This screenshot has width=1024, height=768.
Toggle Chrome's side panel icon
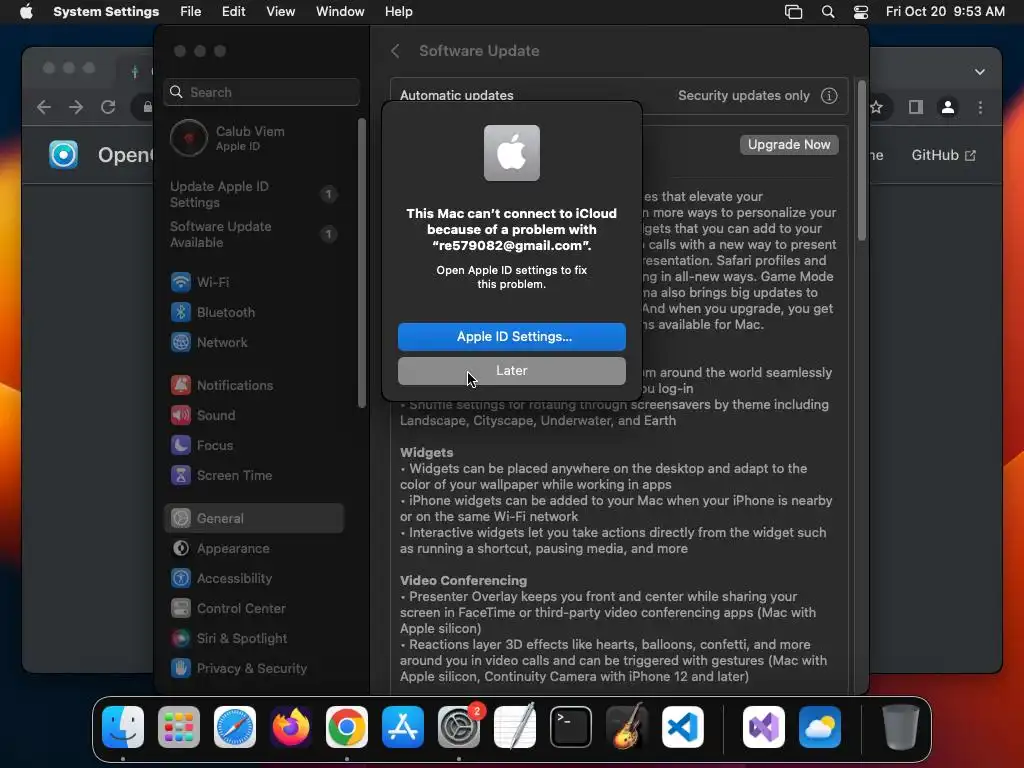click(916, 107)
